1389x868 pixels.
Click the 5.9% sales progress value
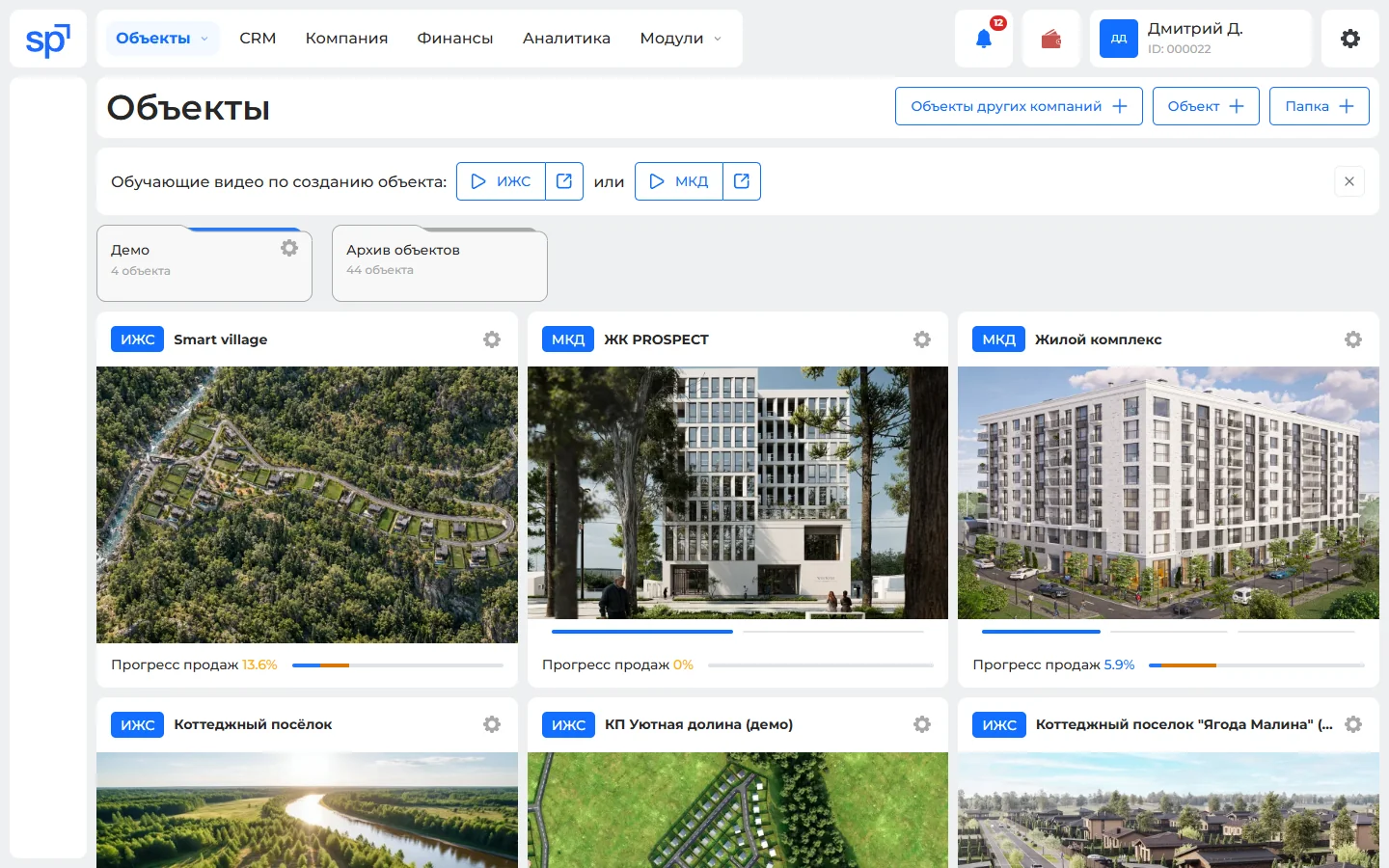(1119, 665)
